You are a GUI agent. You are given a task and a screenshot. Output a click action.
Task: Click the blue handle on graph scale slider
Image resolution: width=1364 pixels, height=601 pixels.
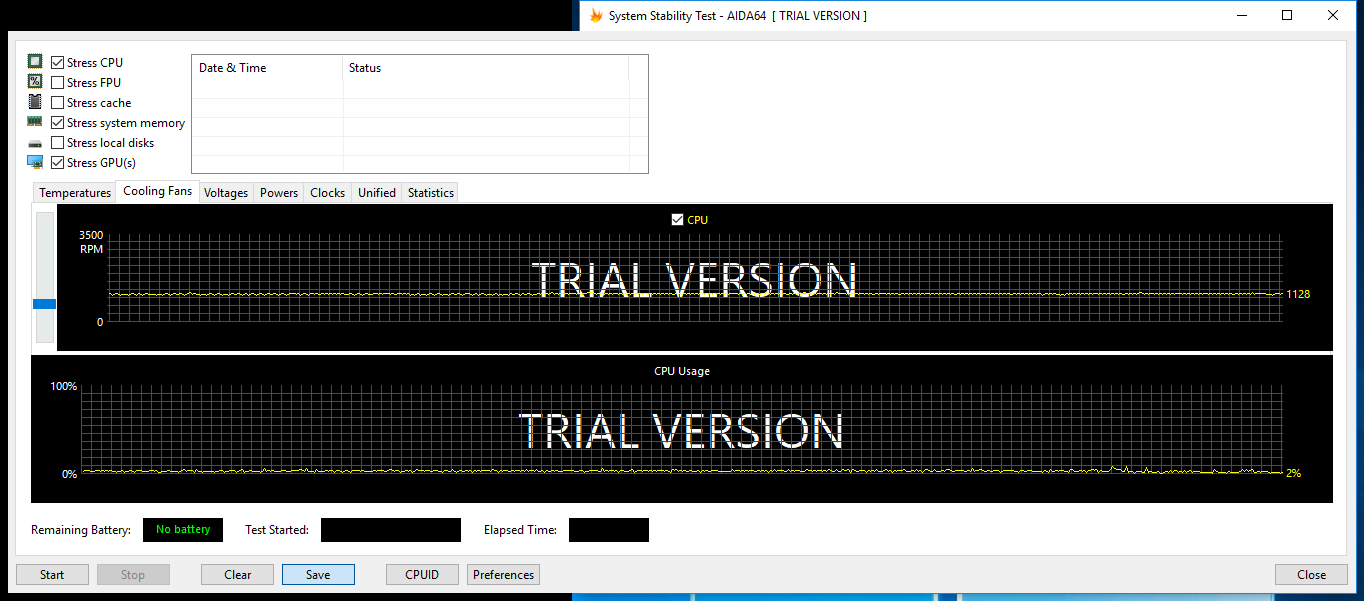pyautogui.click(x=45, y=304)
